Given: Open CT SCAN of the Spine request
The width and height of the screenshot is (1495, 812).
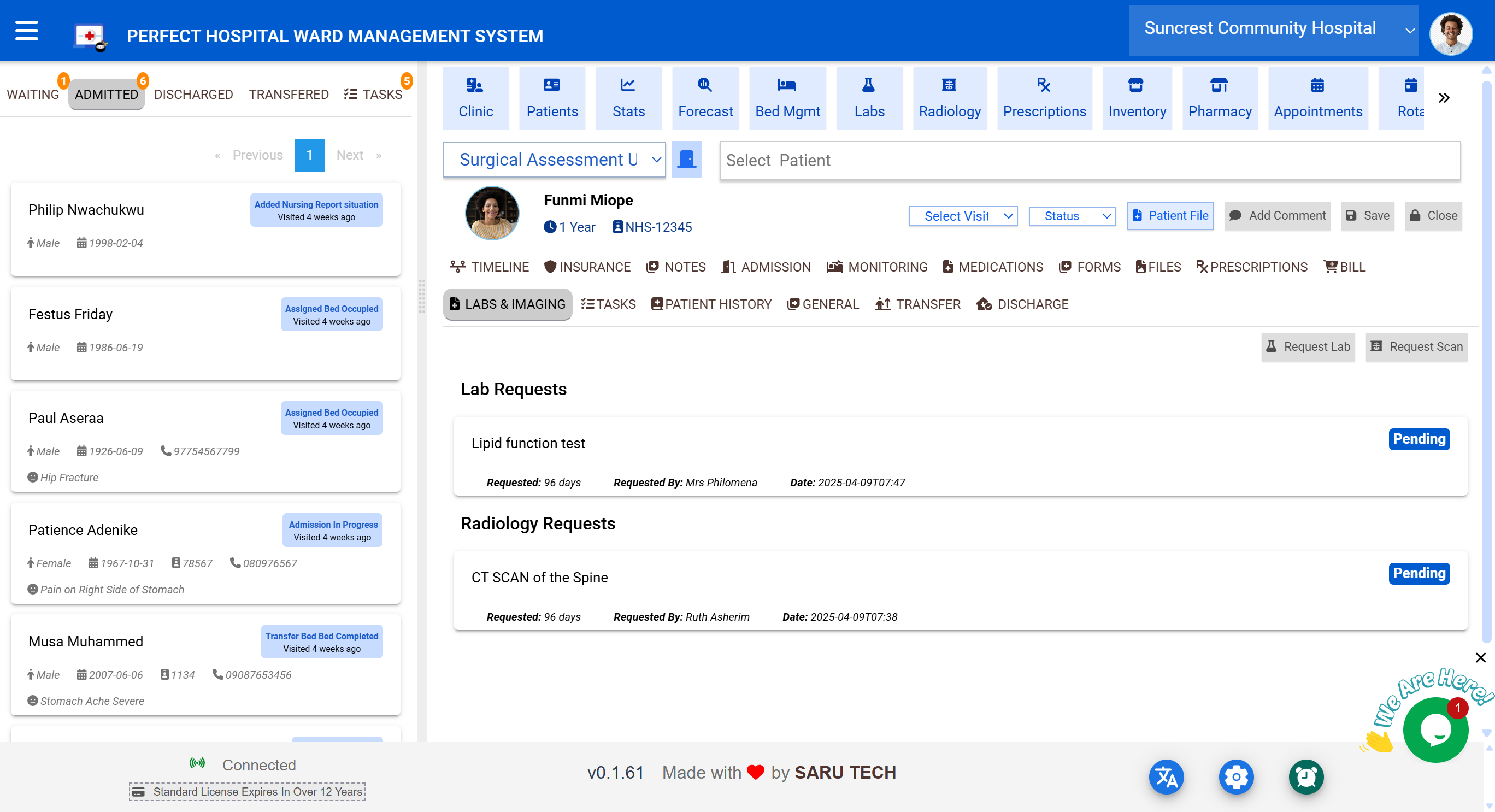Looking at the screenshot, I should [960, 590].
